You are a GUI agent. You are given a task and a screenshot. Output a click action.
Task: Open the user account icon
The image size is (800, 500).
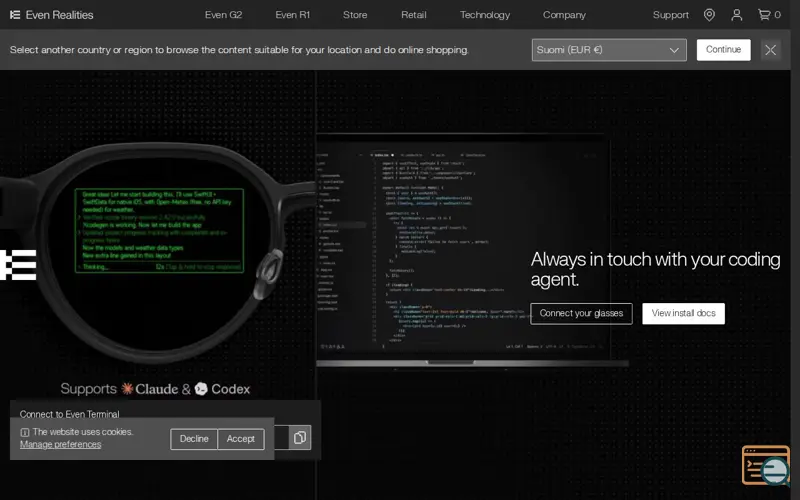(x=736, y=15)
